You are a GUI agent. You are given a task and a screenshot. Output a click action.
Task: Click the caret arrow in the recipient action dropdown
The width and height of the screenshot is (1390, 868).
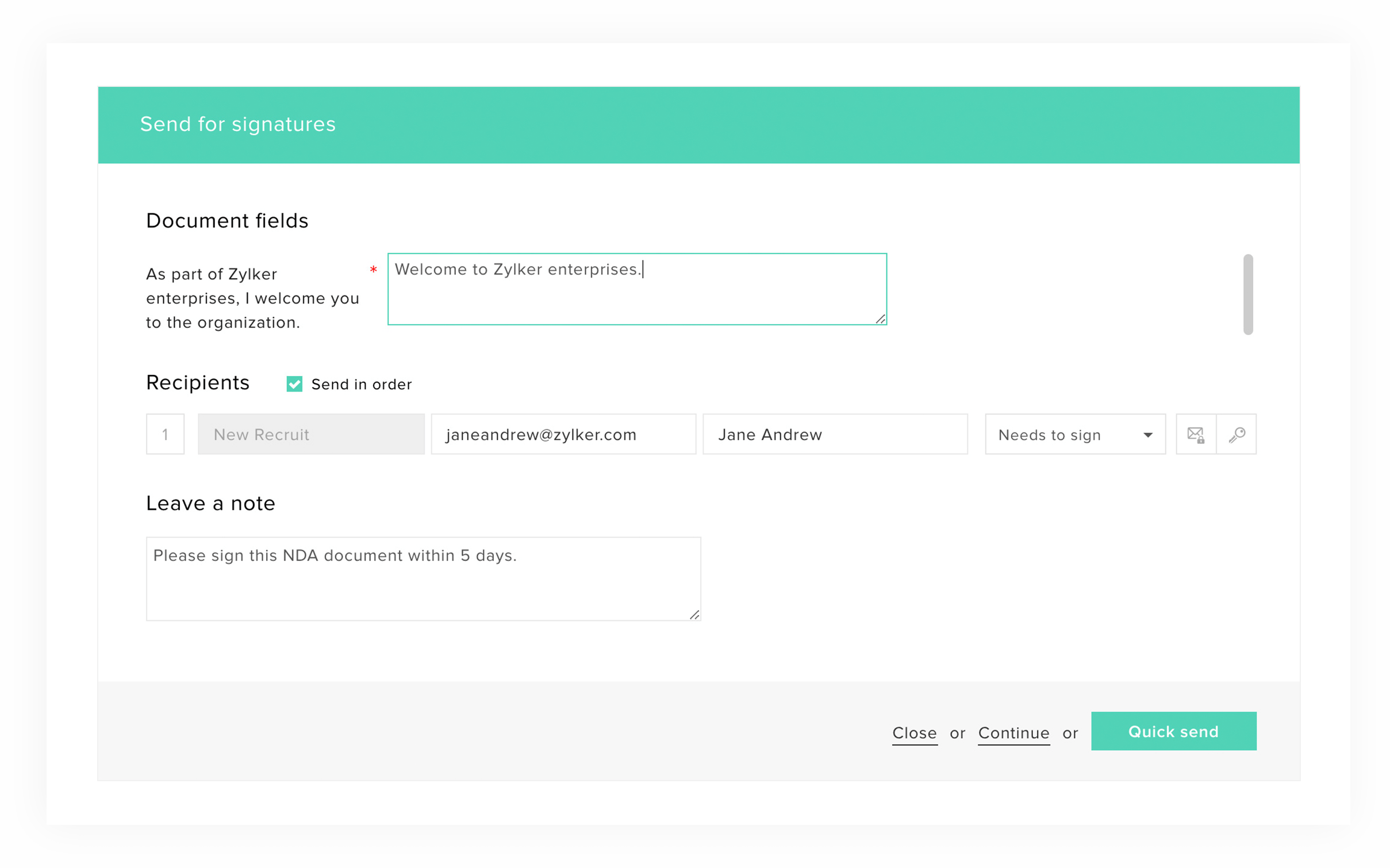click(x=1147, y=435)
